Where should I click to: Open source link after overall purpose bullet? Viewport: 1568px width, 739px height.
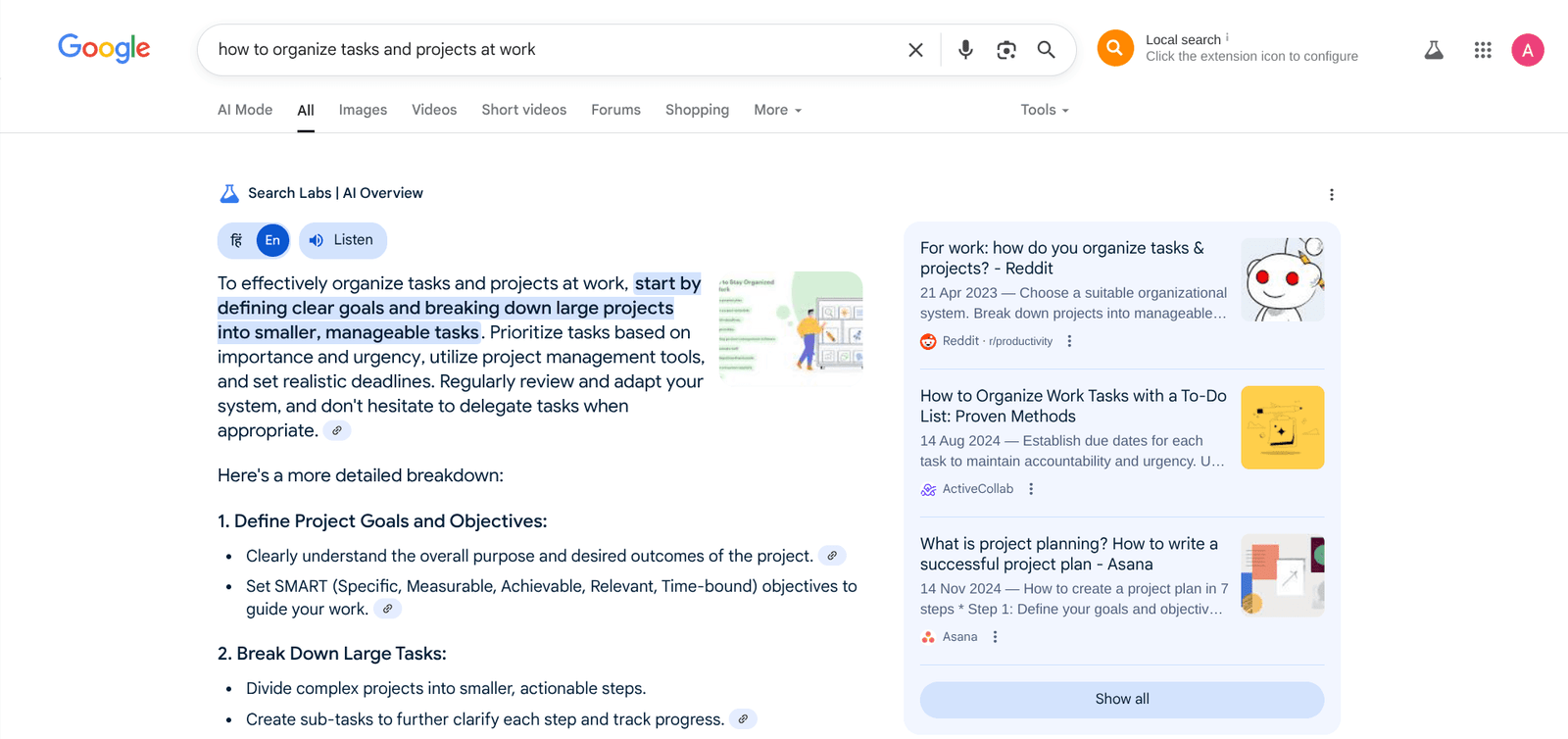tap(832, 556)
